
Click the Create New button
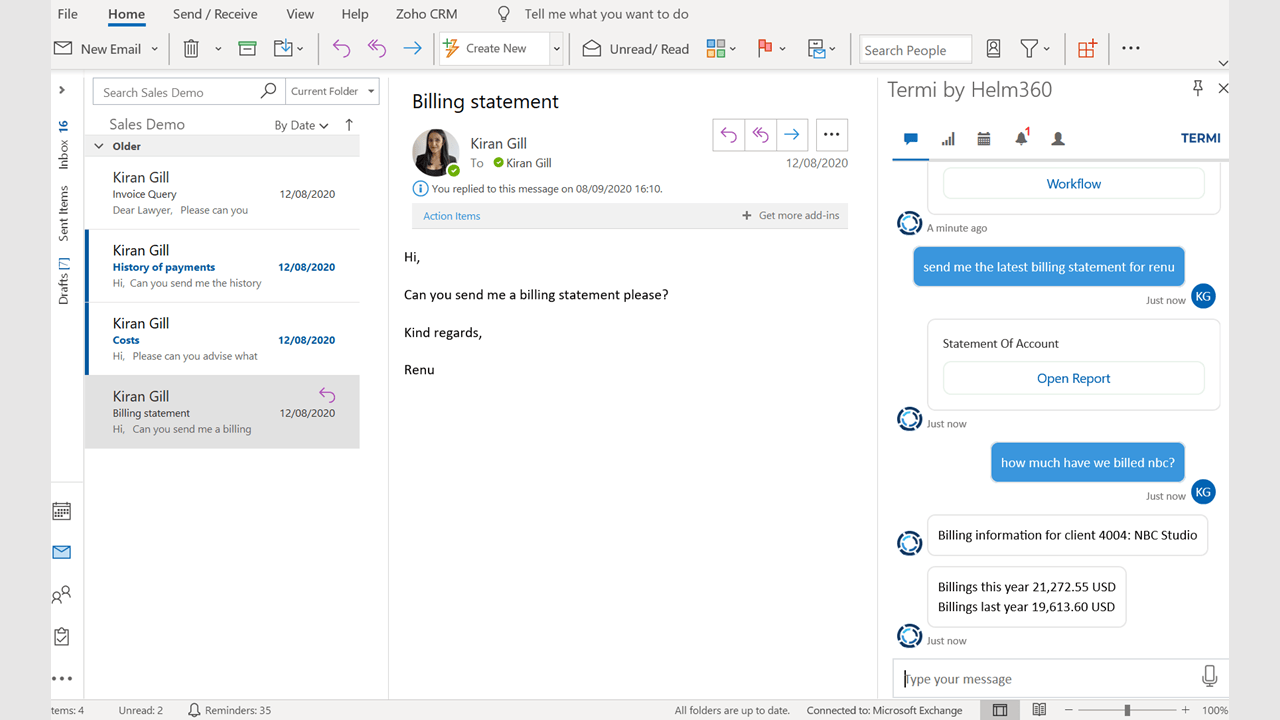pyautogui.click(x=493, y=48)
